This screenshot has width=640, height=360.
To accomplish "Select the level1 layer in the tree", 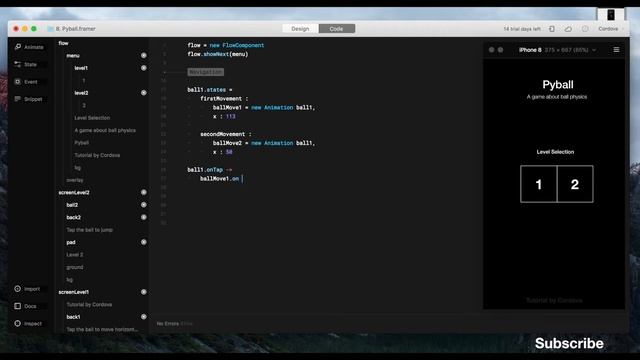I will [81, 68].
